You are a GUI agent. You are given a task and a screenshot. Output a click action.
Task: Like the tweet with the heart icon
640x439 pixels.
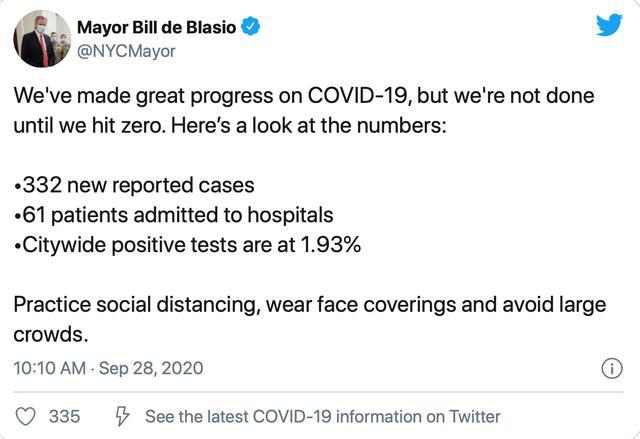point(27,416)
